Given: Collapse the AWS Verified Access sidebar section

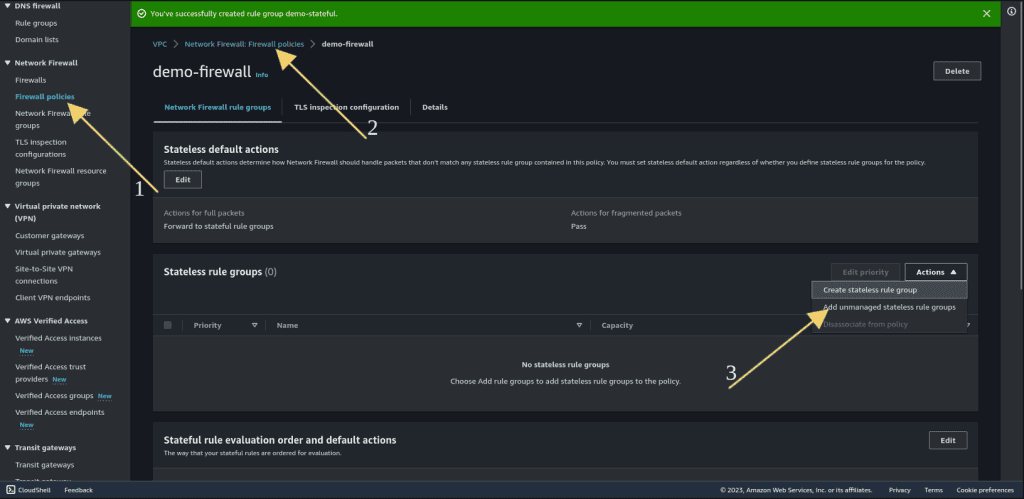Looking at the screenshot, I should (x=8, y=321).
